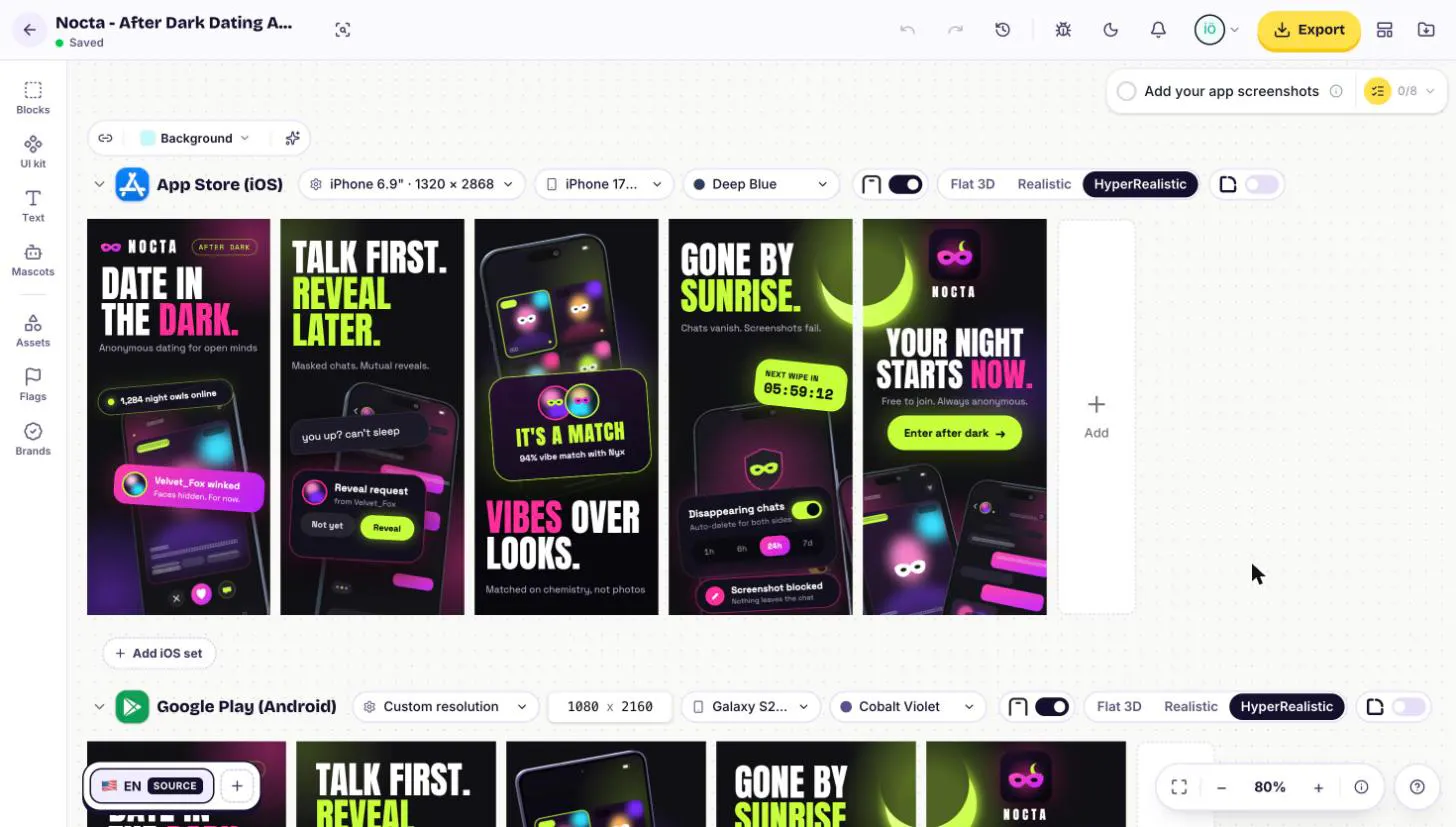1456x827 pixels.
Task: Click the bug report icon
Action: 1063,30
